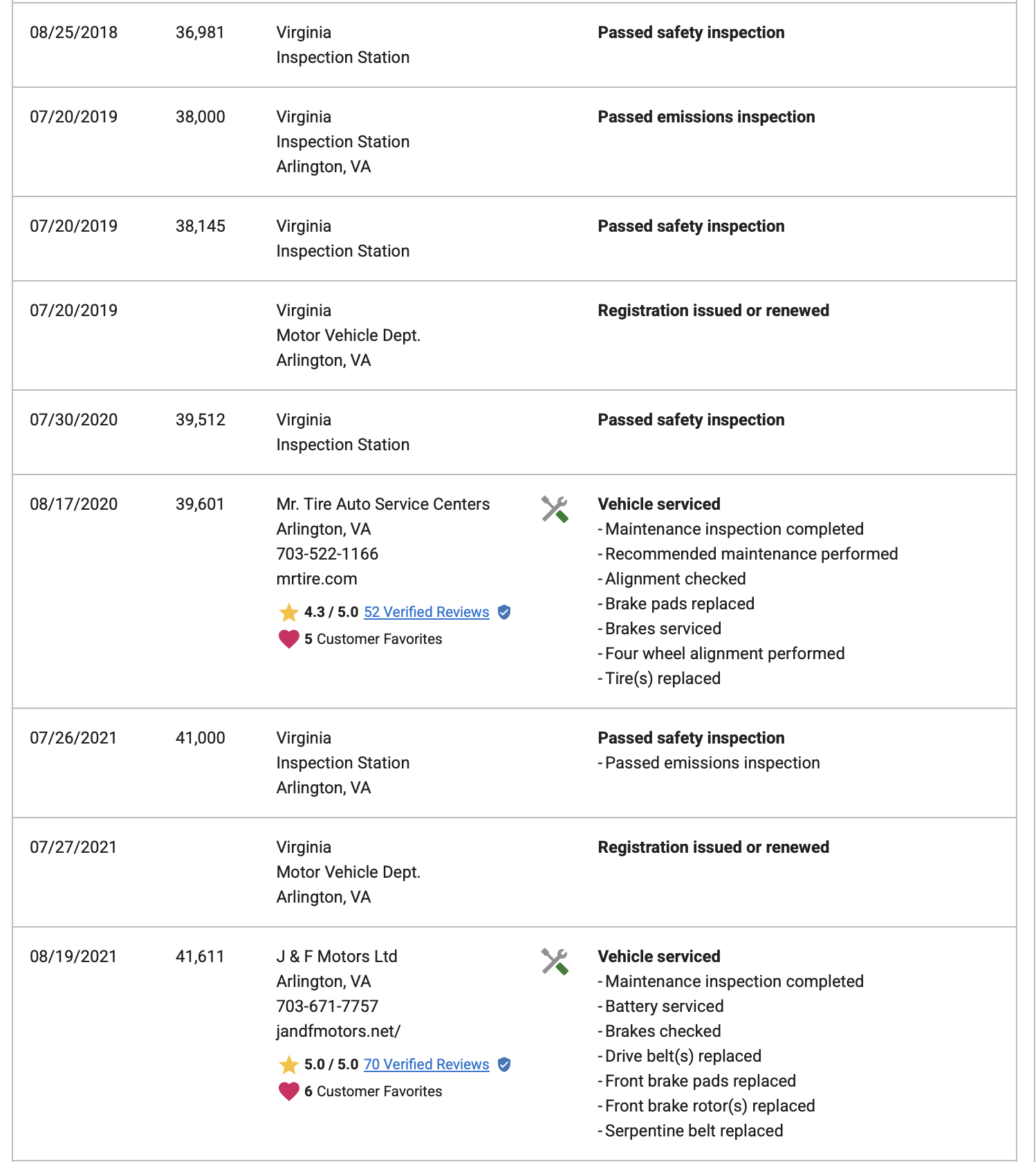1036x1162 pixels.
Task: Click the wrench icon for Mr. Tire service
Action: coord(555,509)
